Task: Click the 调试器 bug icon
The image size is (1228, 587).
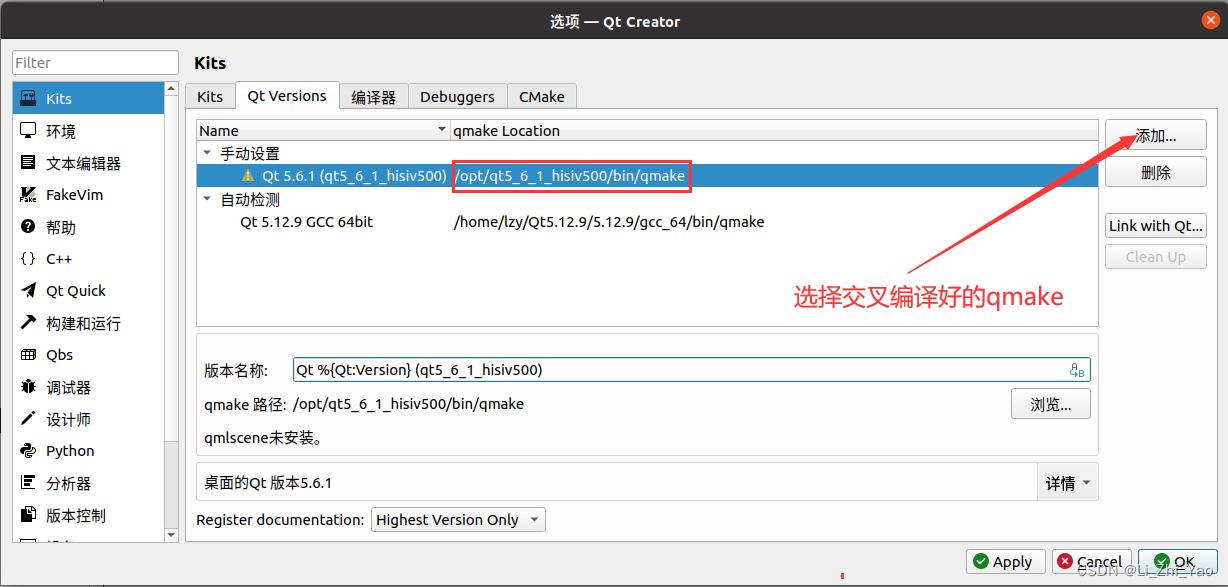Action: point(28,386)
